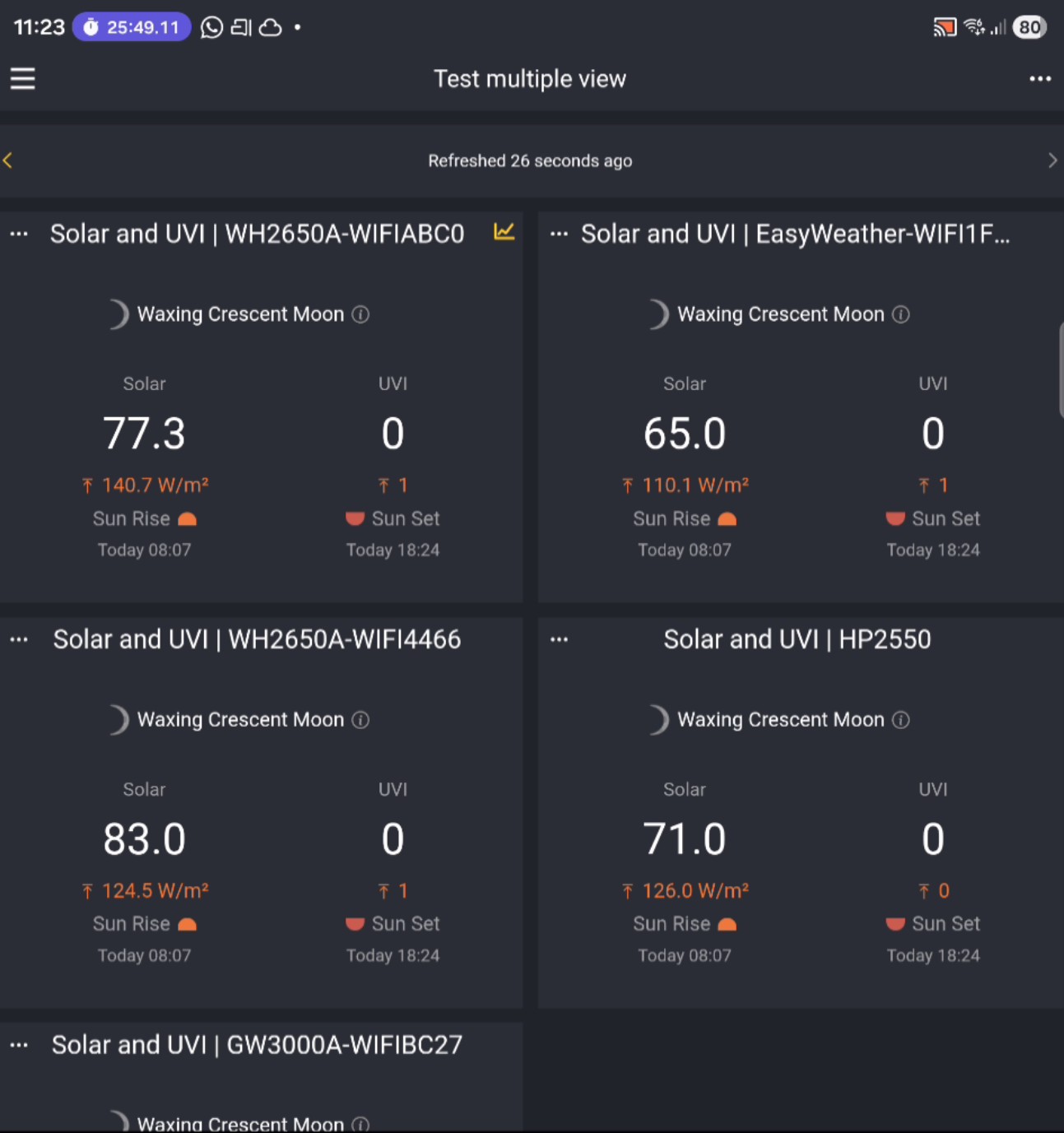Open the overflow menu at top right
Image resolution: width=1064 pixels, height=1133 pixels.
[x=1040, y=78]
